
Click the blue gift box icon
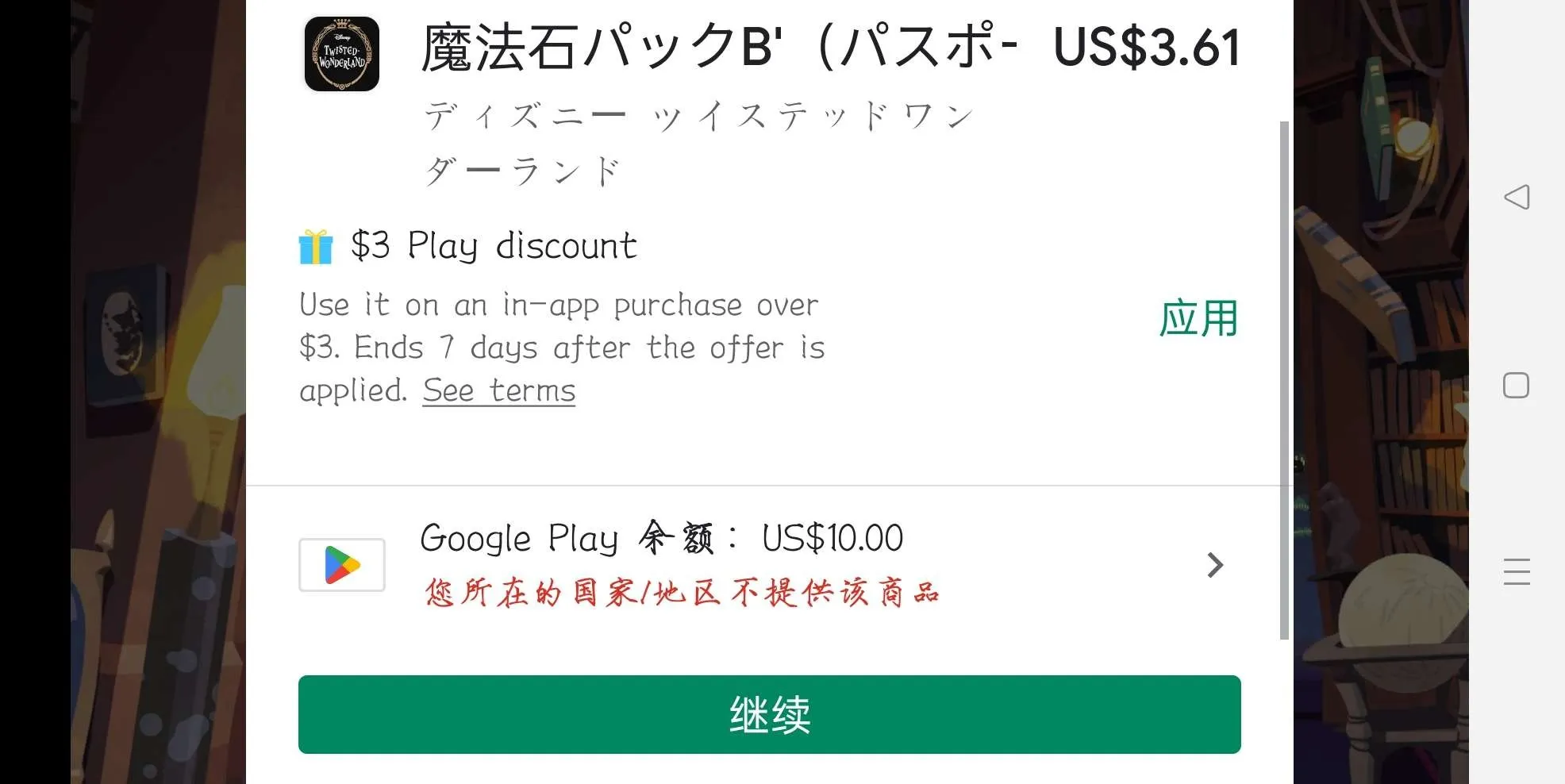tap(316, 246)
